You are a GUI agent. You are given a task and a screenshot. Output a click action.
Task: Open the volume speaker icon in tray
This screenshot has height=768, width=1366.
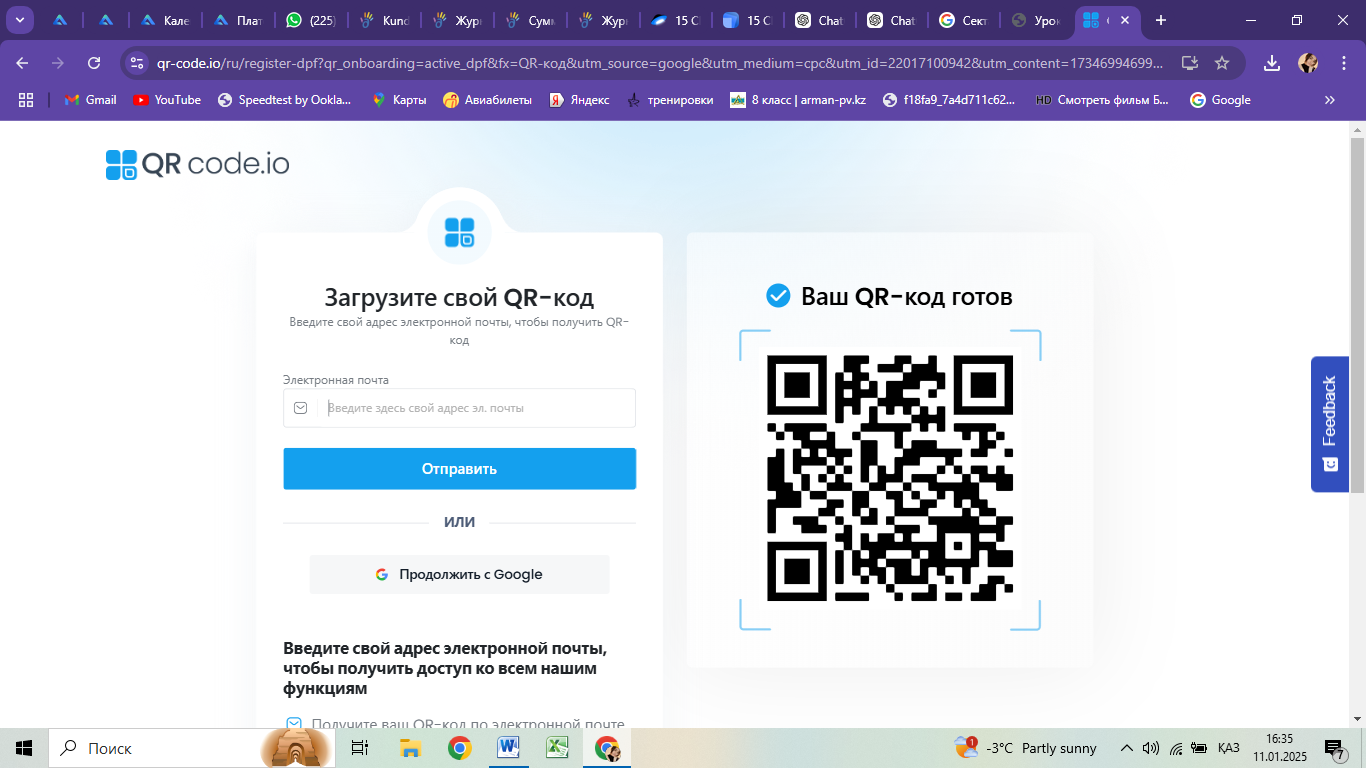[1151, 748]
